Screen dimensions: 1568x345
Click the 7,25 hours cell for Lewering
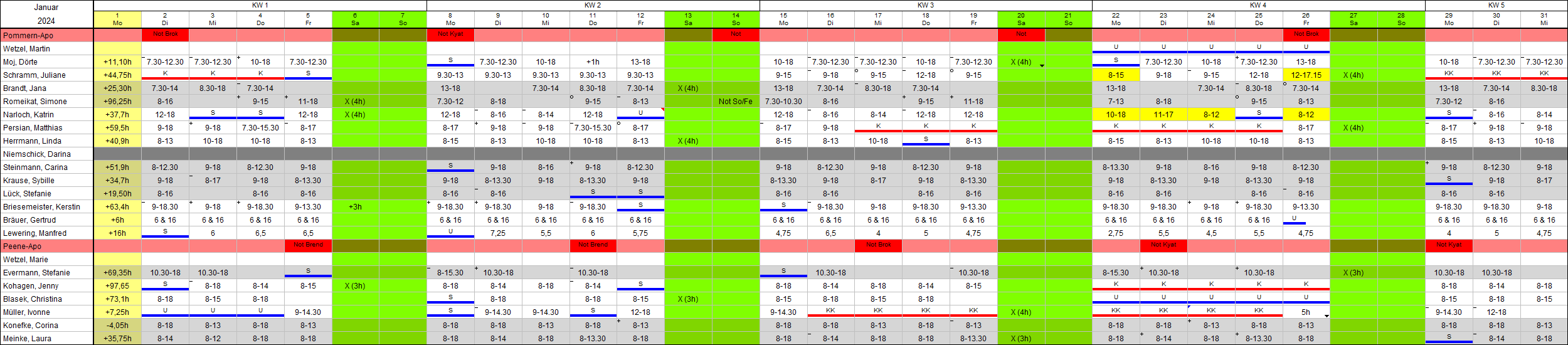coord(498,233)
